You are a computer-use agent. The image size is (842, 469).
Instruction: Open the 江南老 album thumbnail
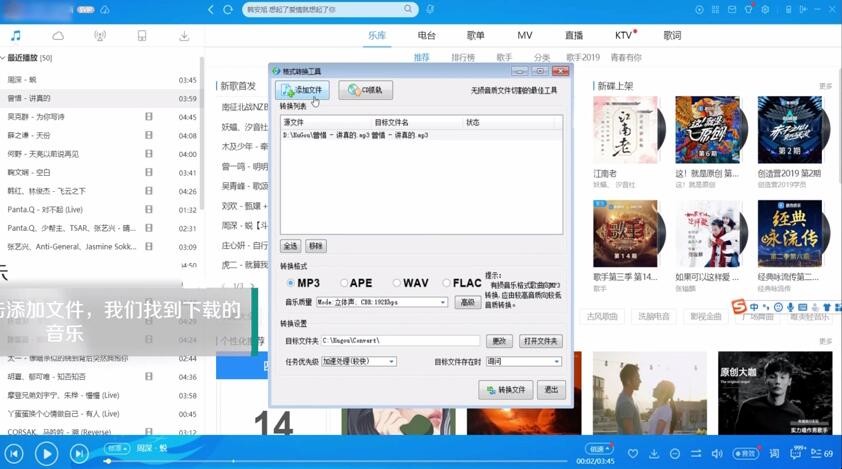(626, 130)
